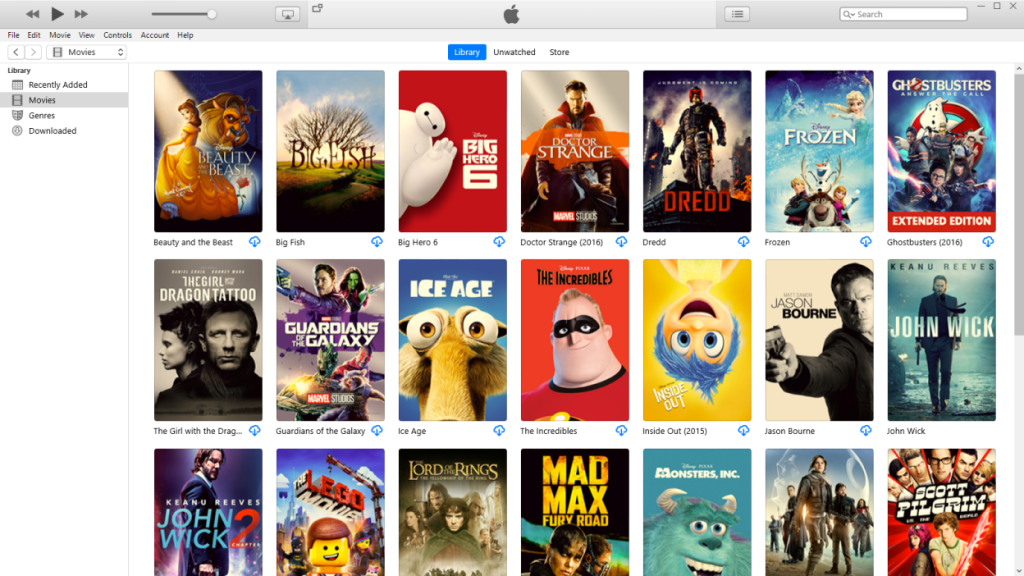Click the "John Wick" title text

pyautogui.click(x=906, y=431)
